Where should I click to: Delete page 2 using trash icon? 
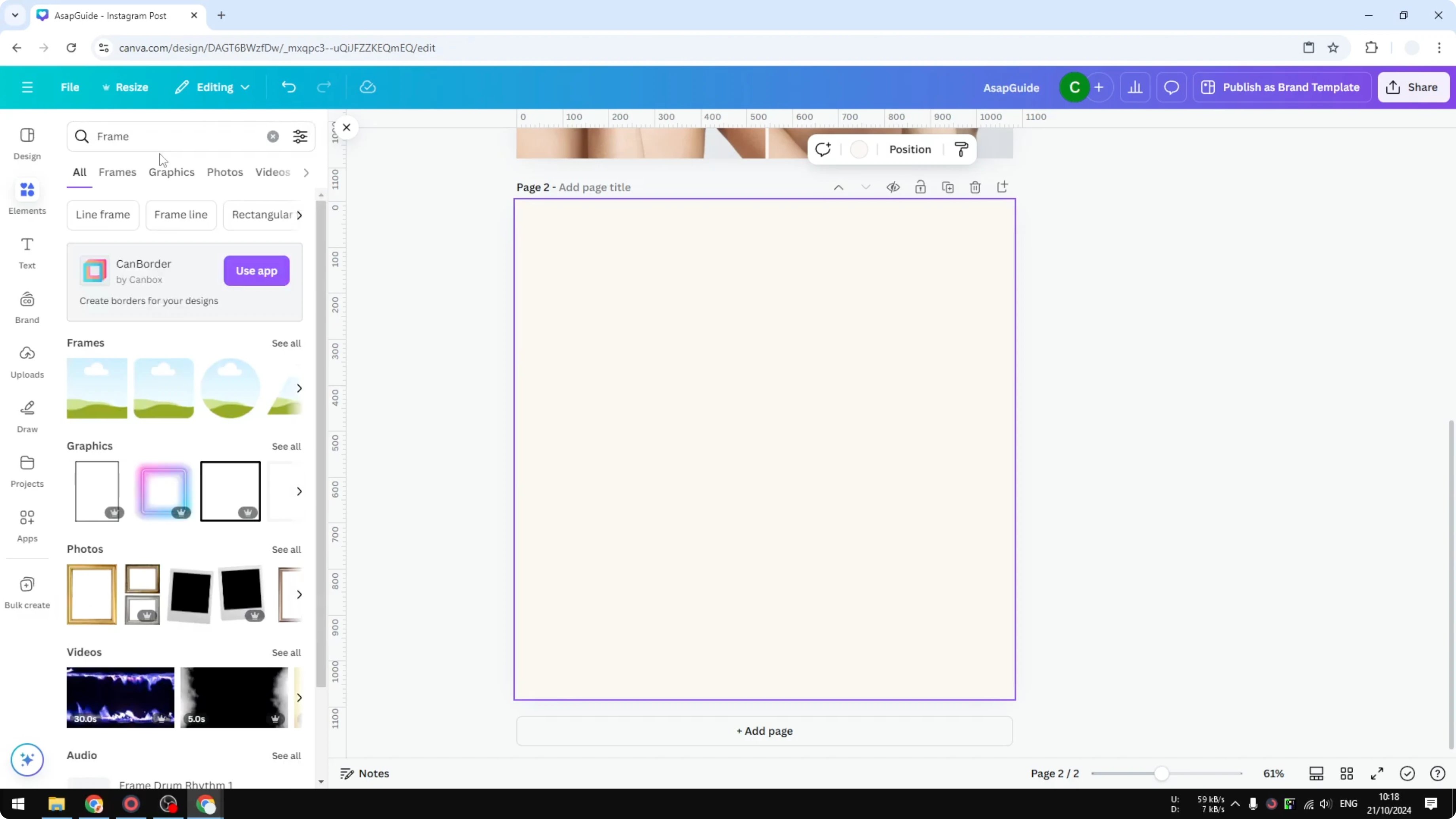pos(975,186)
